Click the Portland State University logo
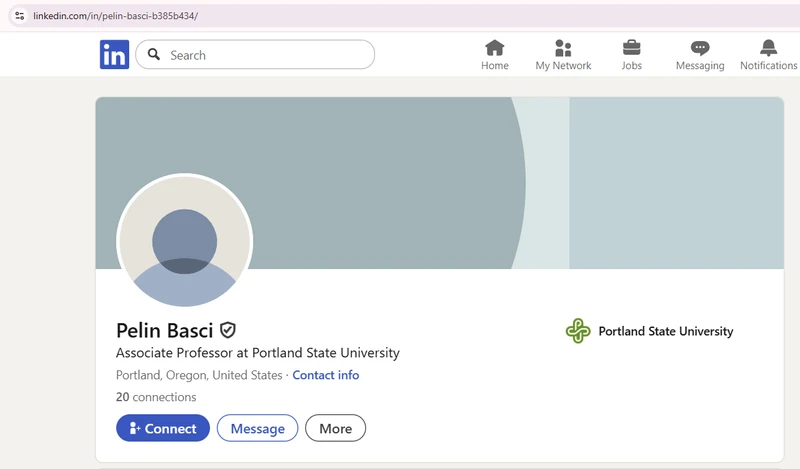This screenshot has height=469, width=800. tap(578, 331)
